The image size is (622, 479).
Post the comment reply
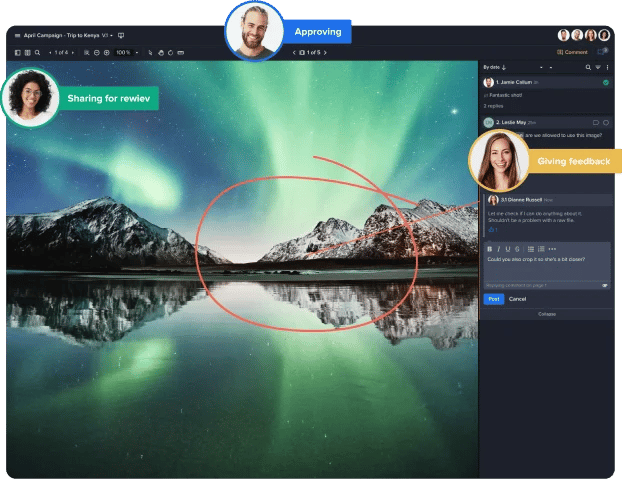click(494, 299)
